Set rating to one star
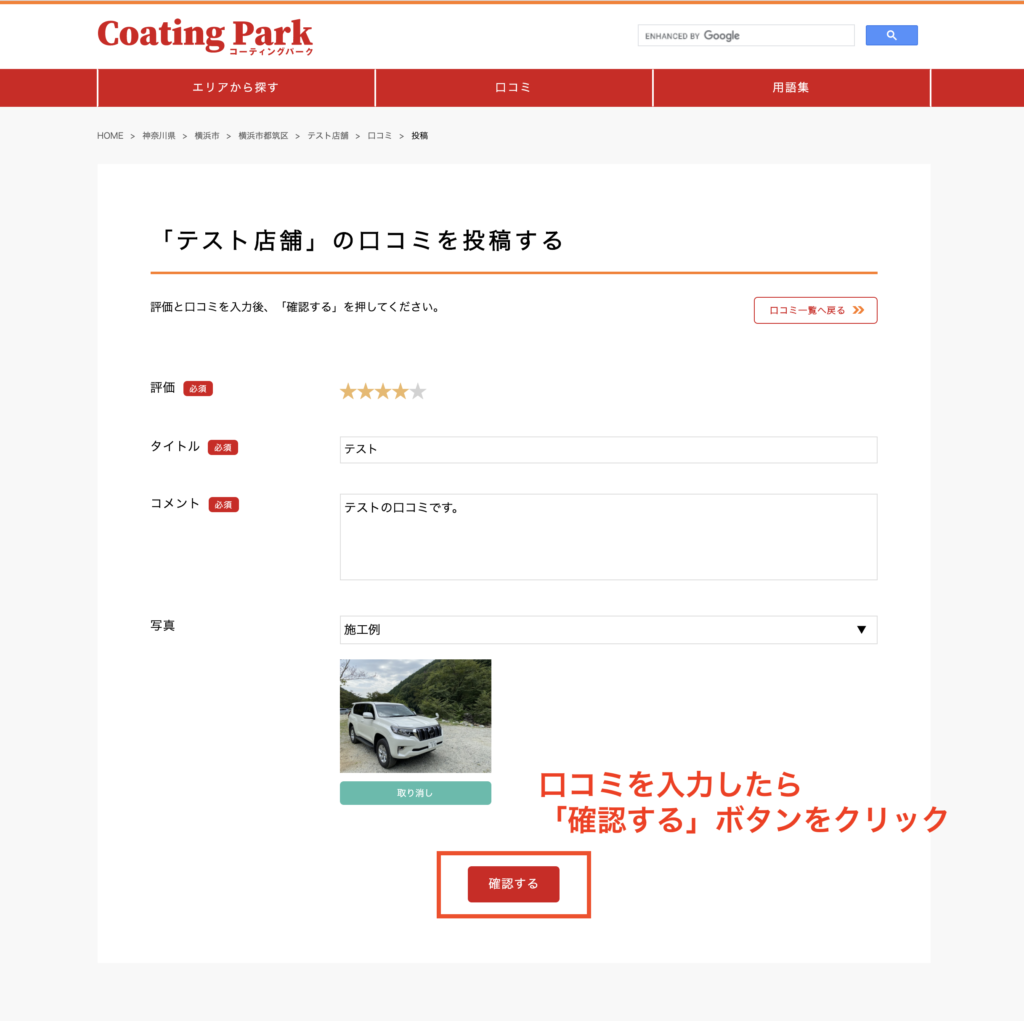The image size is (1024, 1021). click(x=348, y=392)
